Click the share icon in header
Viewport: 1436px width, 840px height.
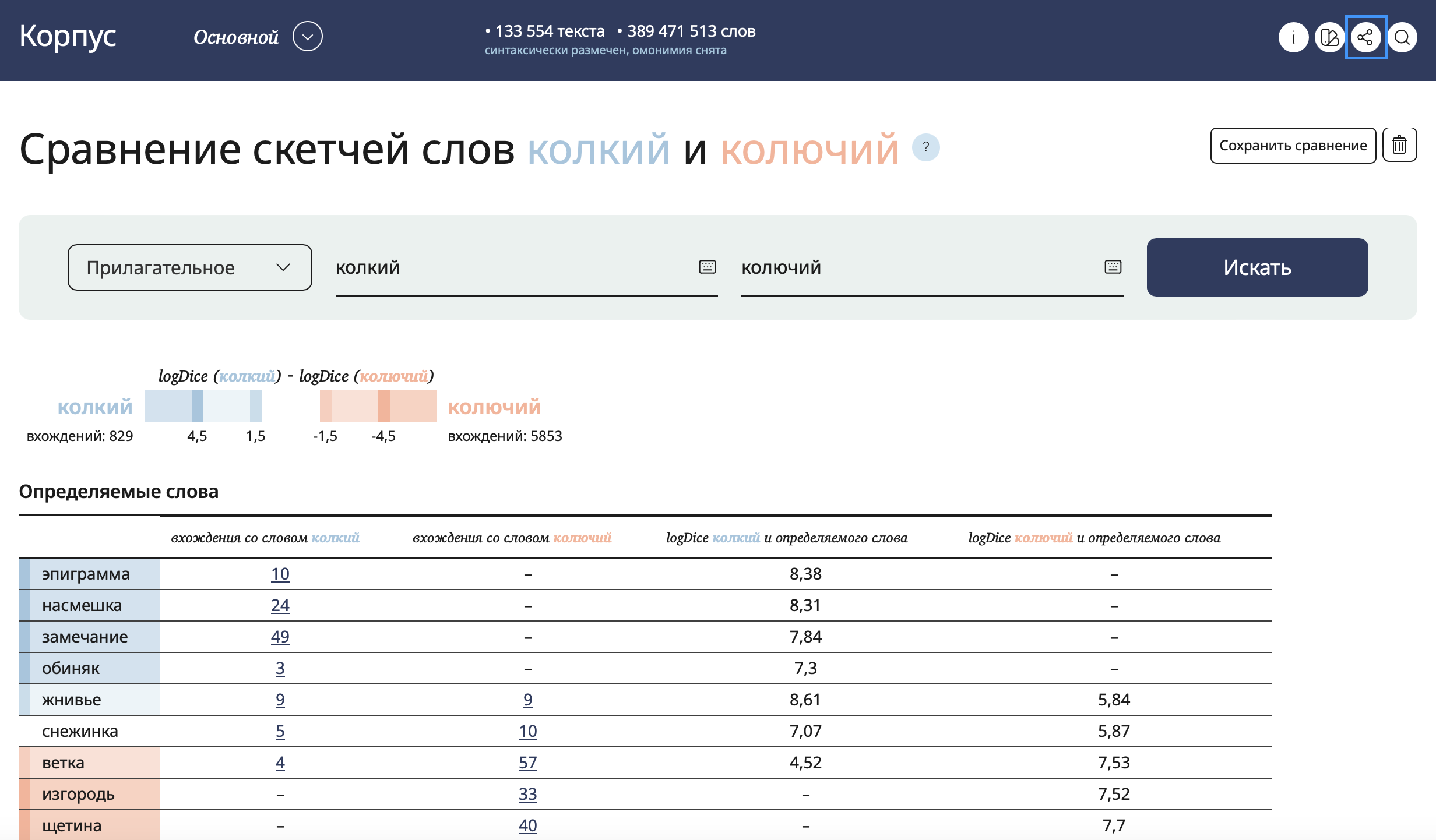(x=1365, y=38)
